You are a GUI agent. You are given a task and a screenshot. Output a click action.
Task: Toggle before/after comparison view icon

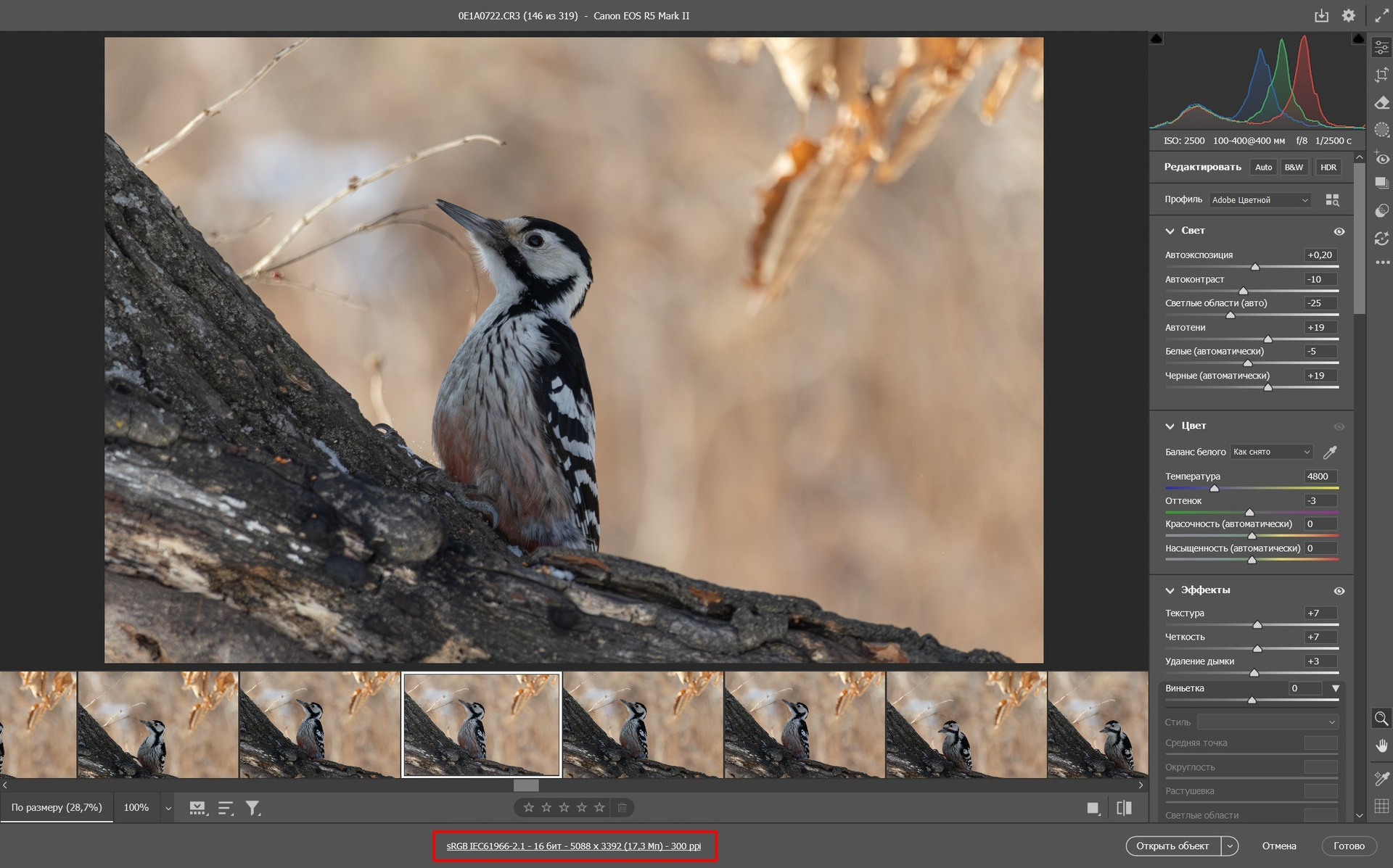[x=1124, y=808]
